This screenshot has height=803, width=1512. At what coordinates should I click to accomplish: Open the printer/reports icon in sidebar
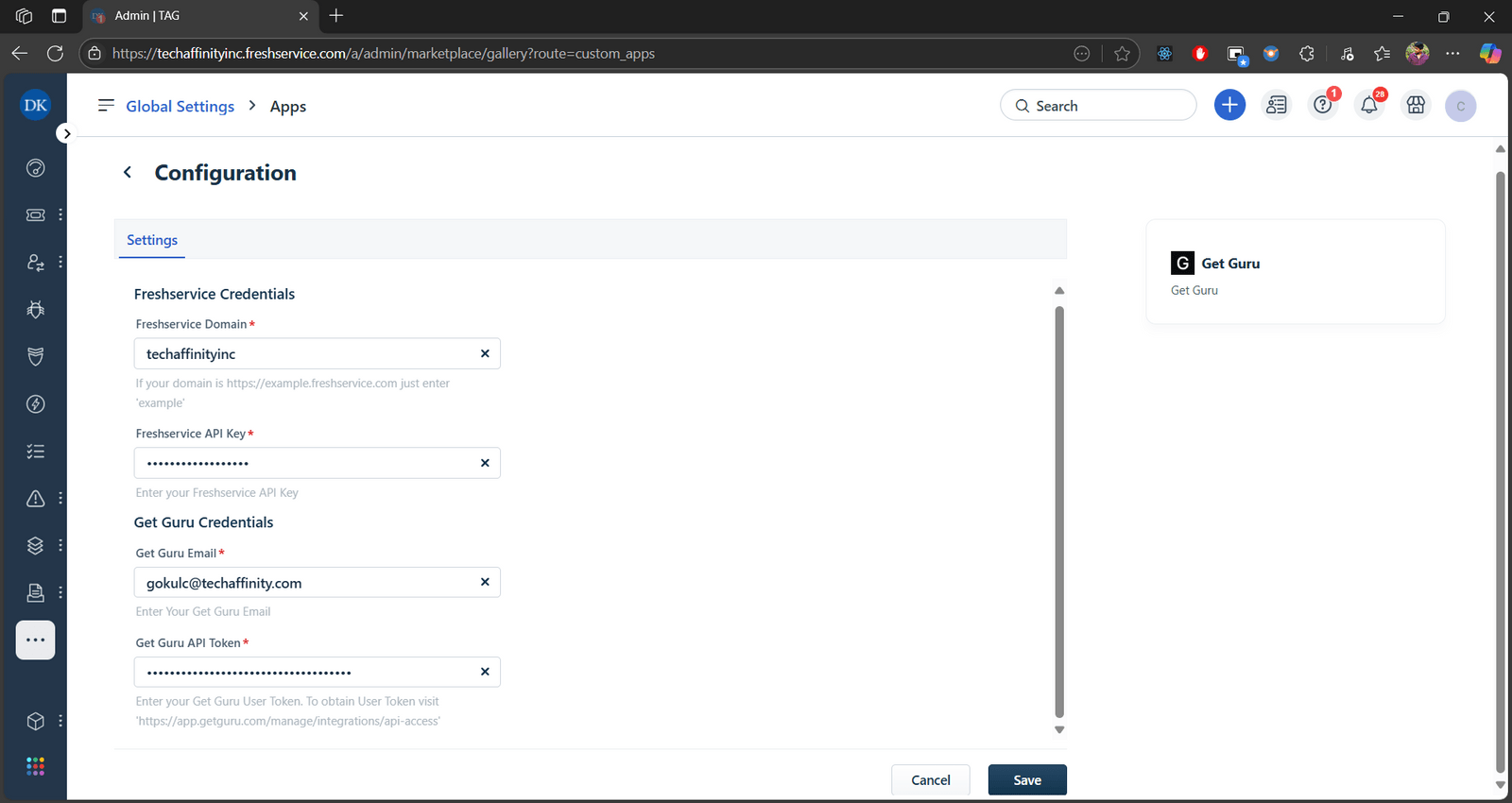pos(35,592)
